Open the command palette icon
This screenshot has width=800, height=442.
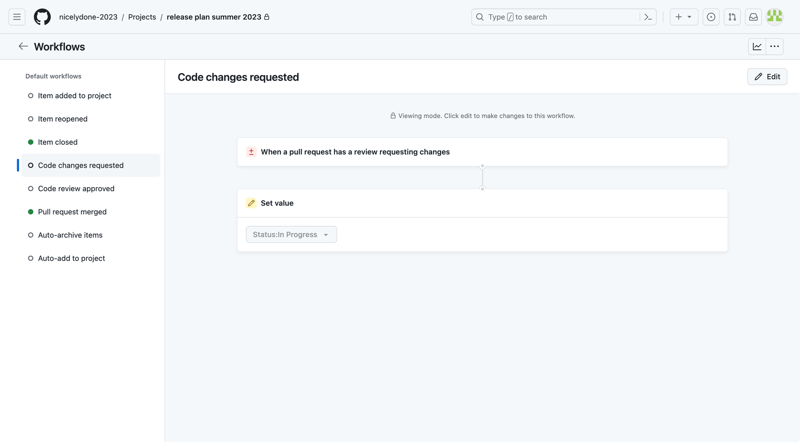[648, 17]
